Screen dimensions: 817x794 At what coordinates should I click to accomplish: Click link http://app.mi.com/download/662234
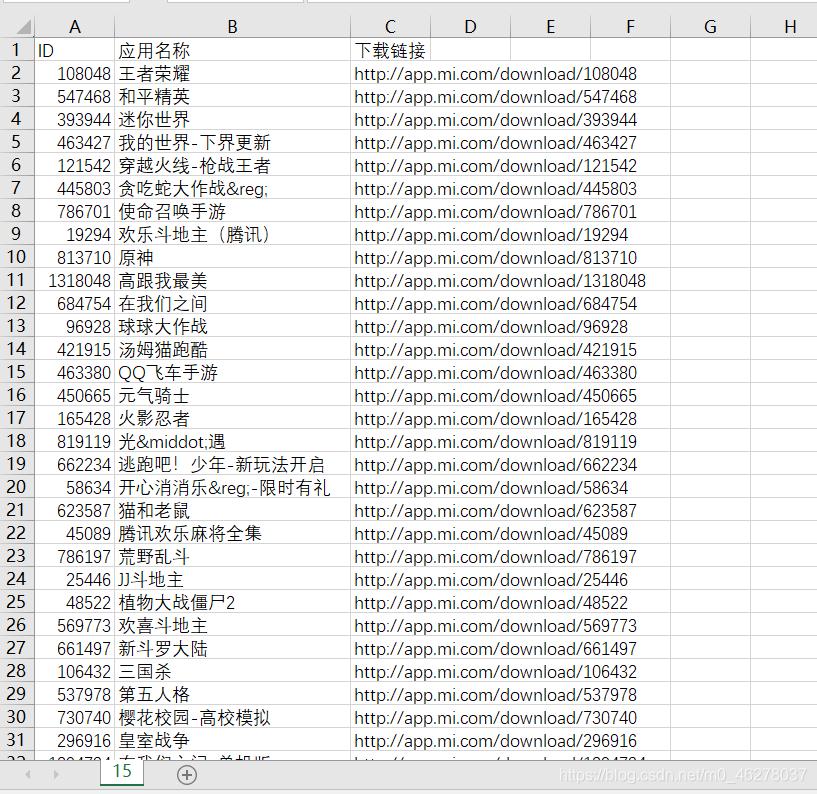pos(496,465)
